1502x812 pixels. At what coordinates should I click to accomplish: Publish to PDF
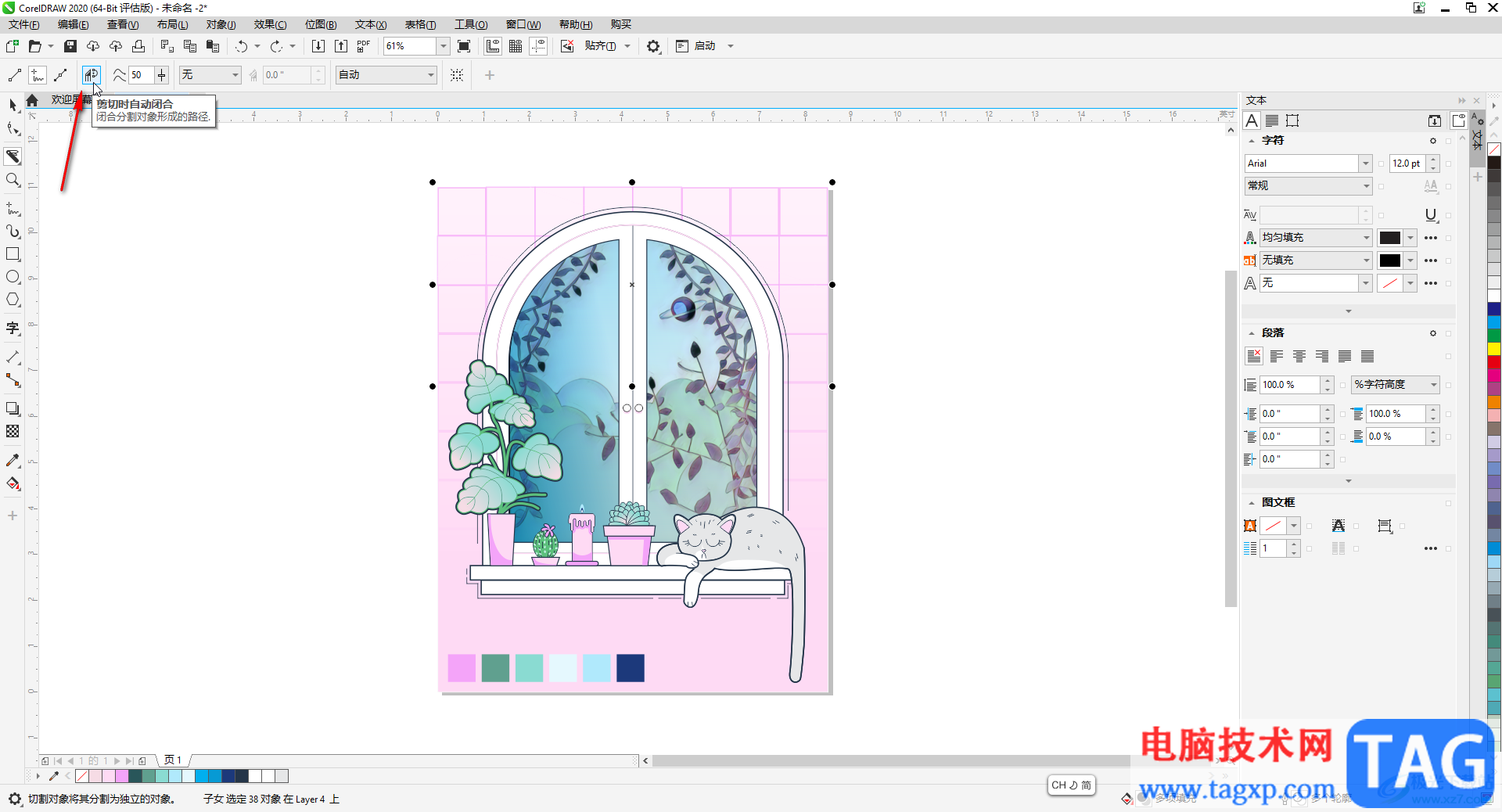click(x=364, y=46)
